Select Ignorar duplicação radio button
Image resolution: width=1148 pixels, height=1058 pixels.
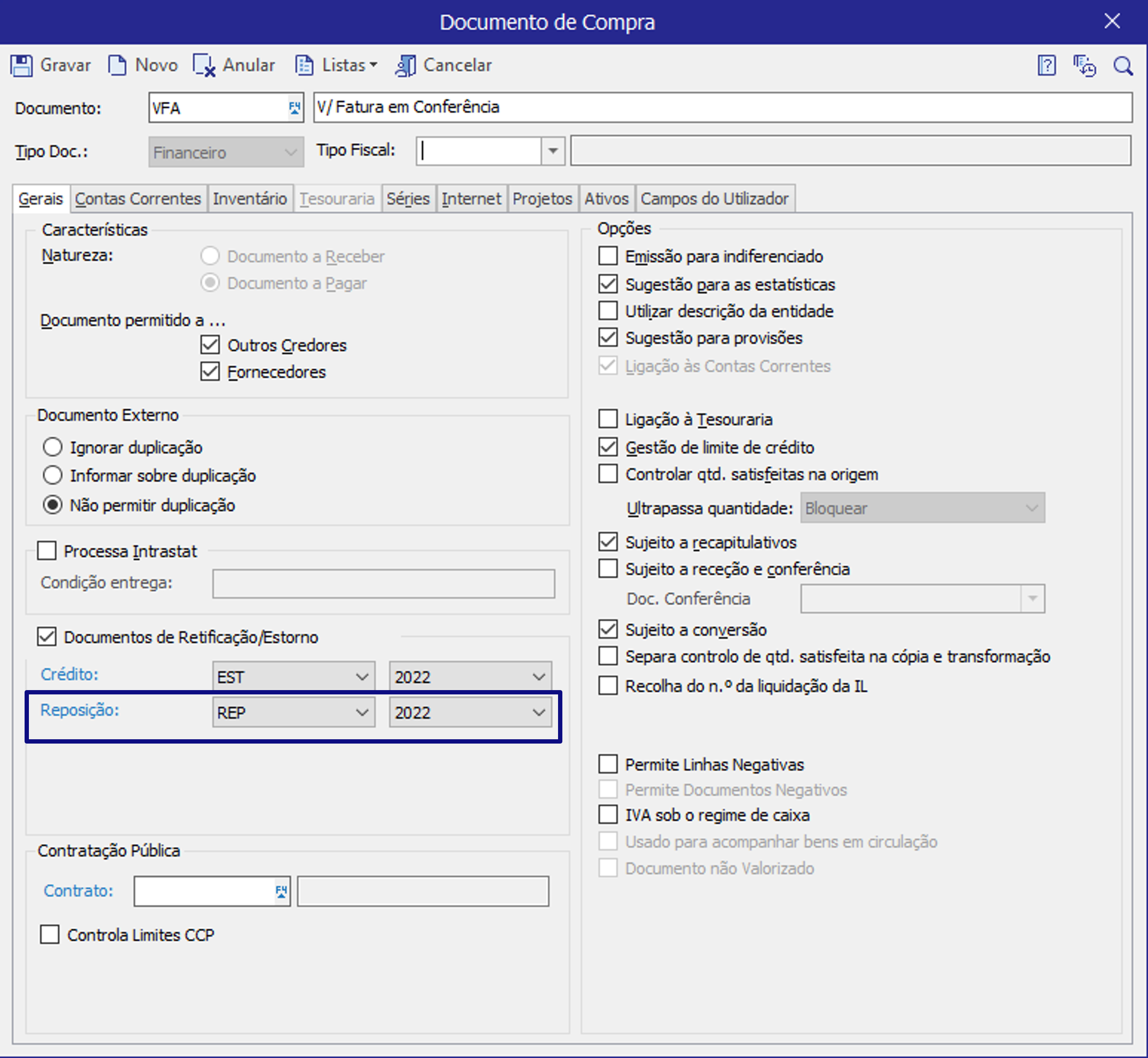53,447
